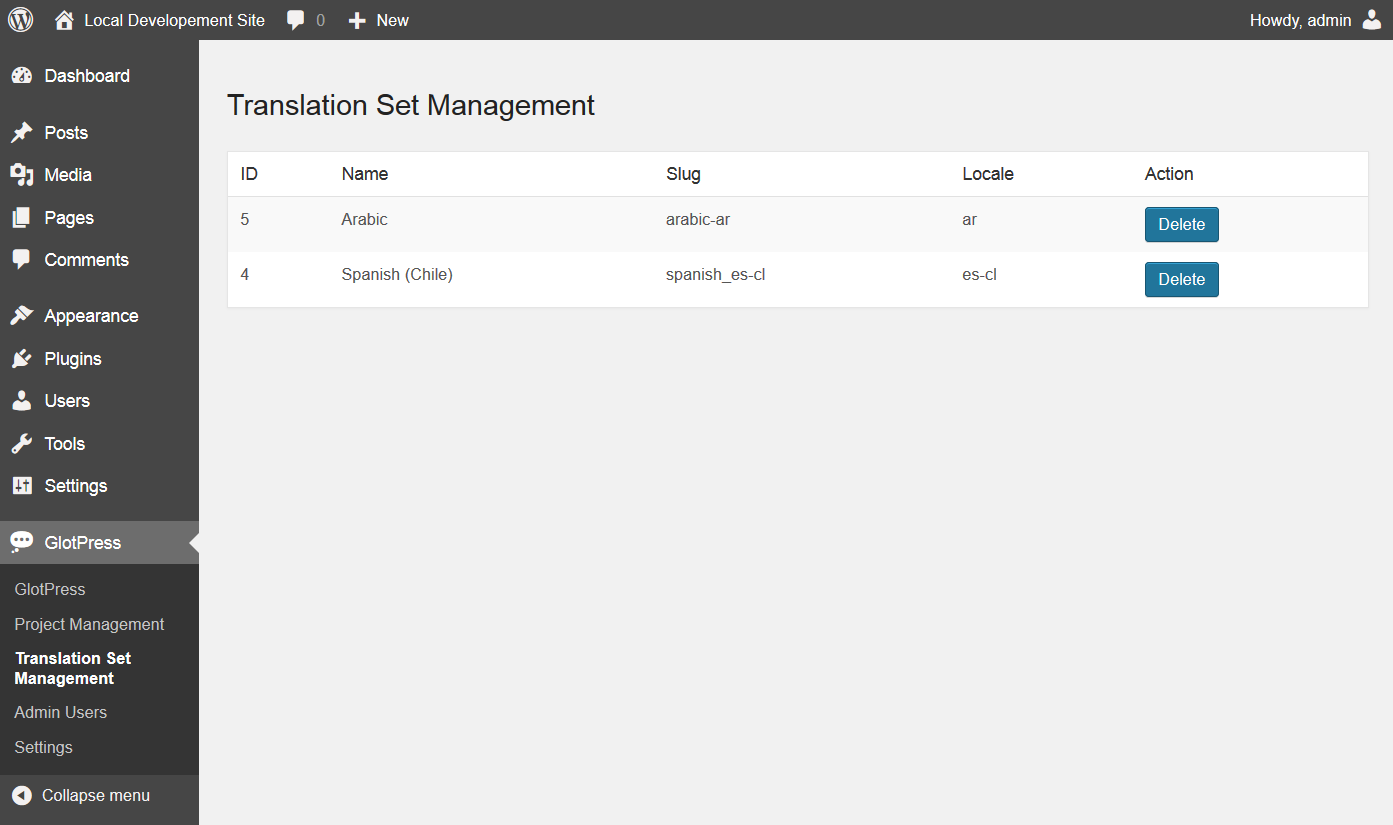Click the home icon in the admin bar

pos(64,20)
